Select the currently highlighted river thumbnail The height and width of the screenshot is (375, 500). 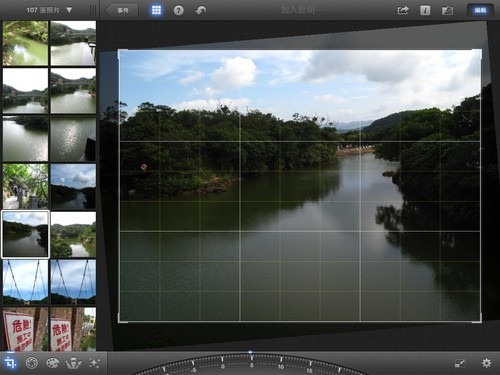point(25,234)
